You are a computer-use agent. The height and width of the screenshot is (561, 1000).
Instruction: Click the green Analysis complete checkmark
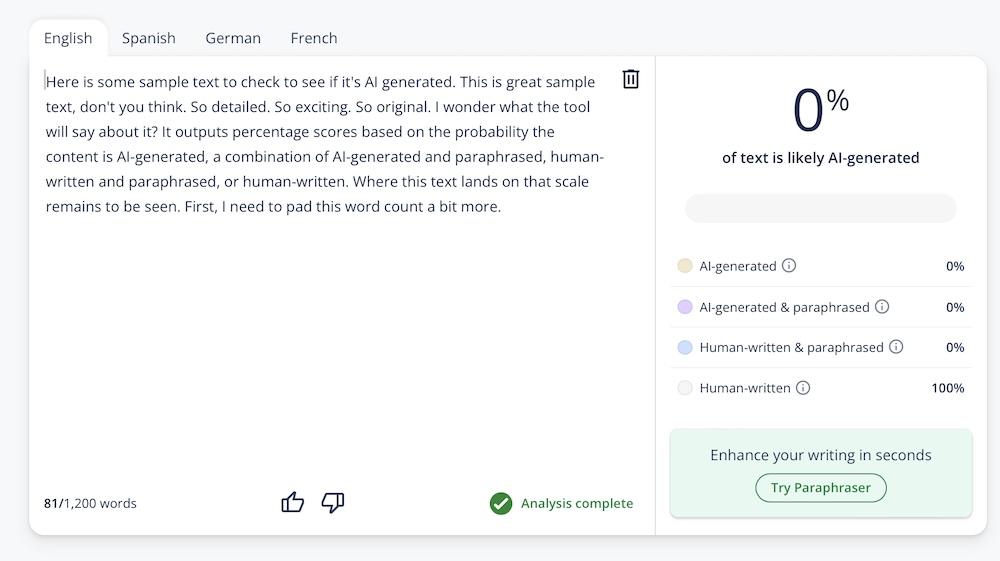pyautogui.click(x=501, y=503)
